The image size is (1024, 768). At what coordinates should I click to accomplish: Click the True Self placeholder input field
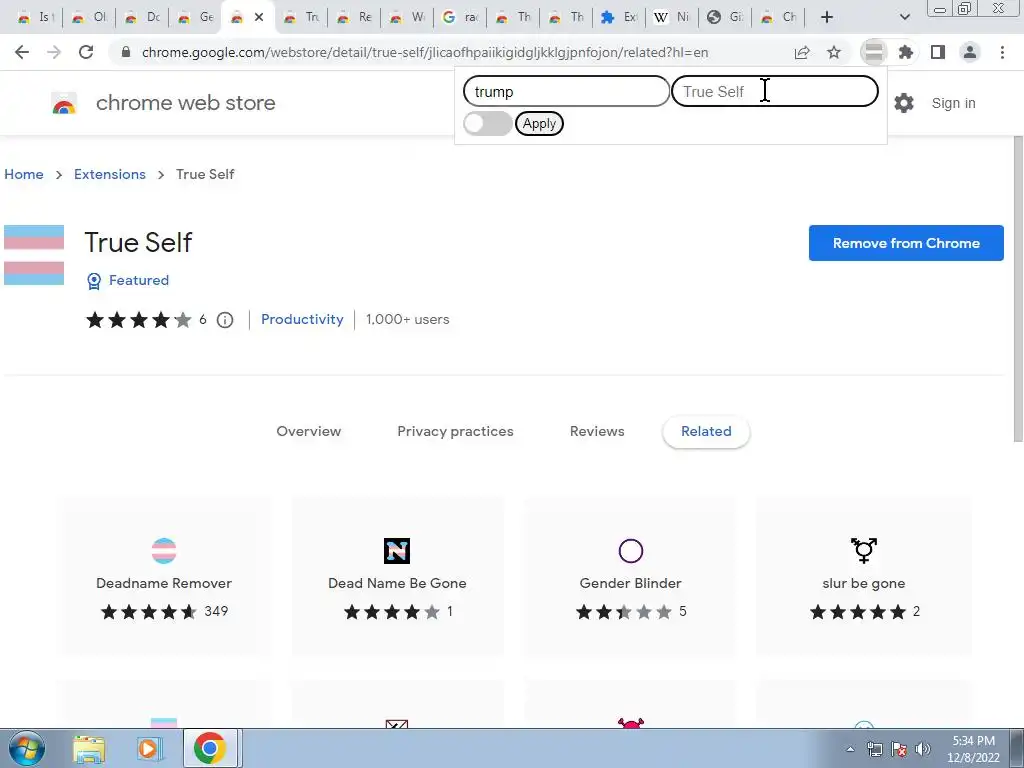click(x=775, y=91)
